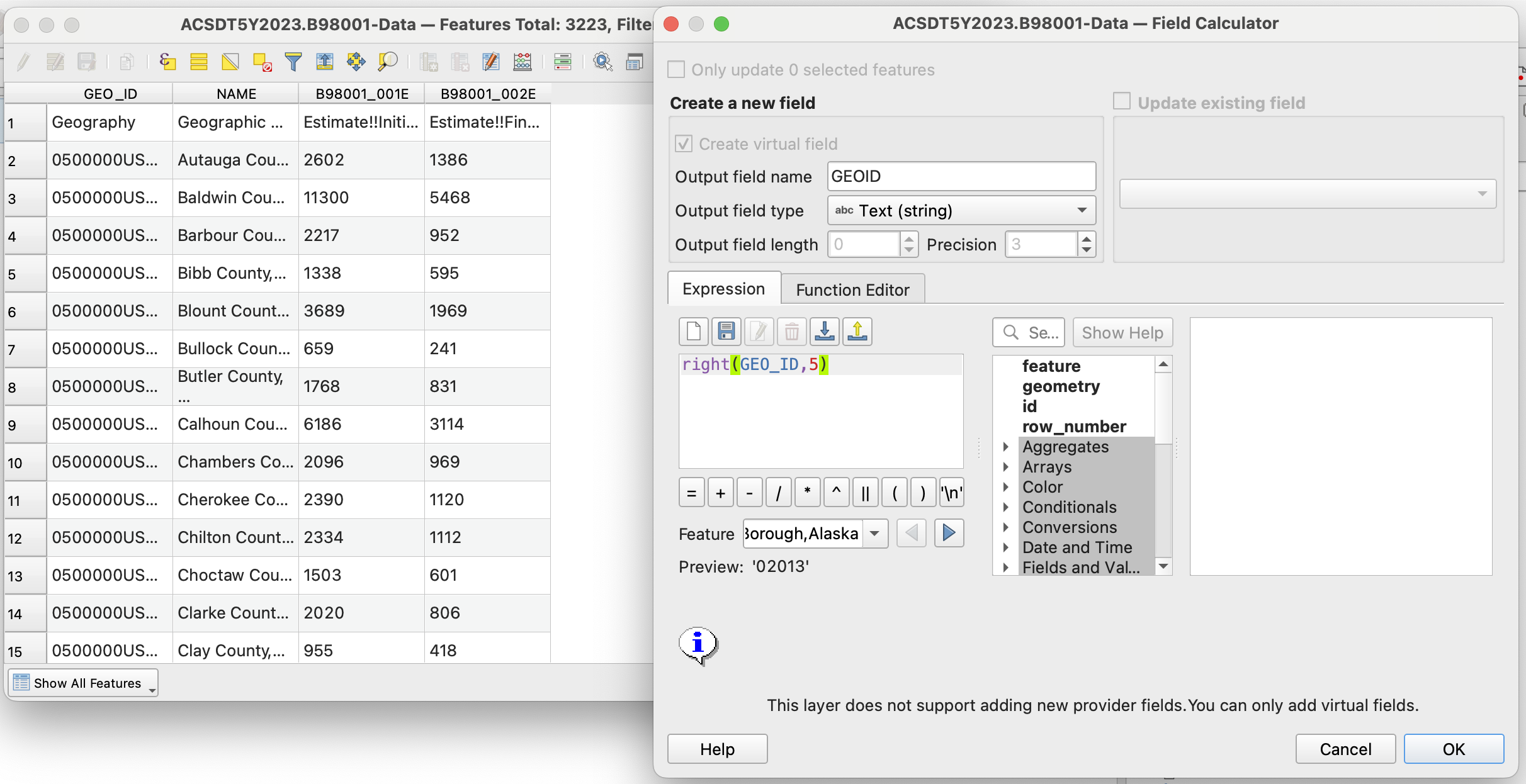
Task: Uncheck the Create virtual field checkbox
Action: click(684, 143)
